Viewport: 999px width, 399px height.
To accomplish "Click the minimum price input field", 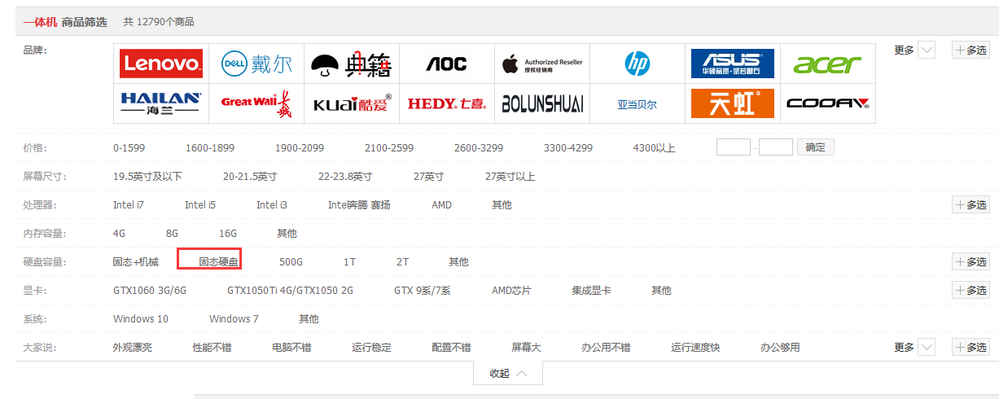I will tap(733, 147).
